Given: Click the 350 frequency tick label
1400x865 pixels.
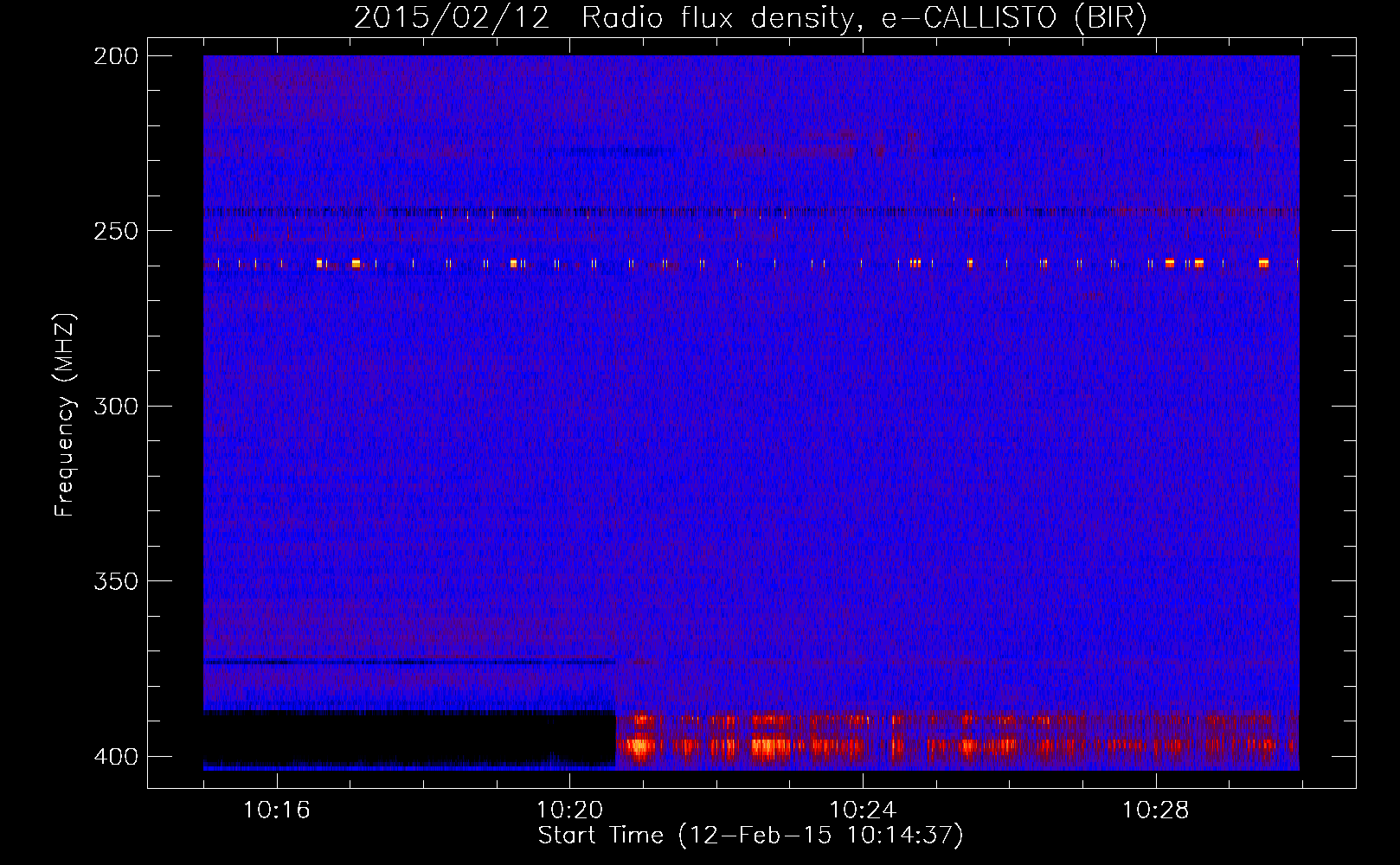Looking at the screenshot, I should pyautogui.click(x=116, y=581).
